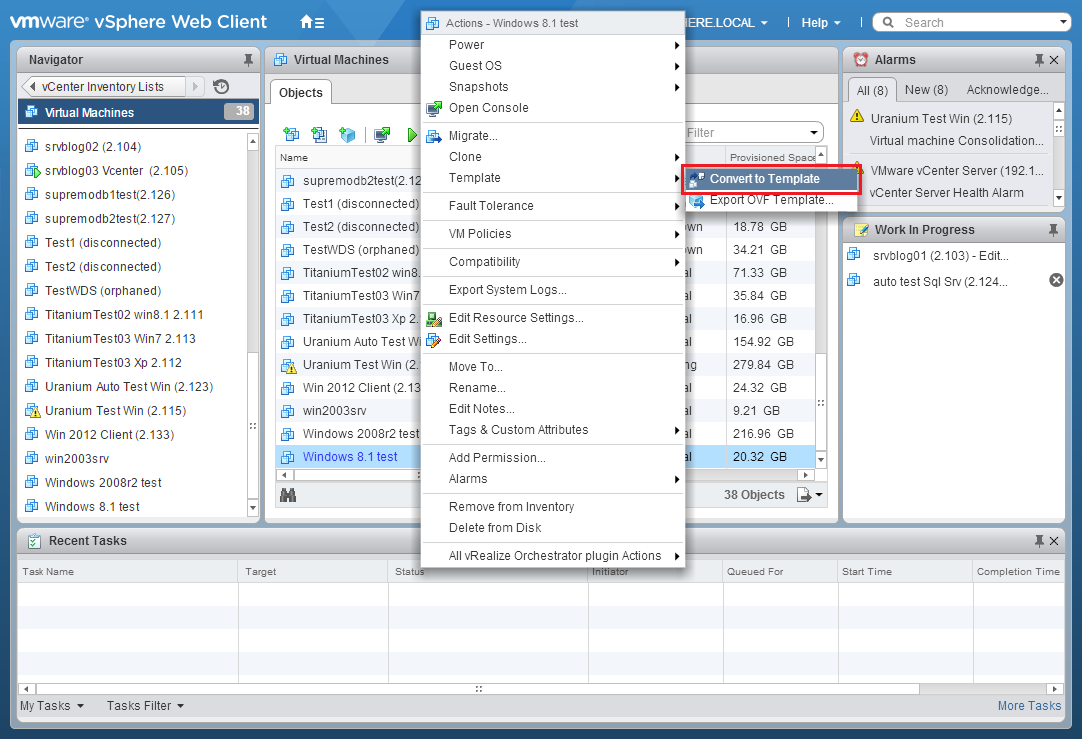
Task: Choose Edit Resource Settings...
Action: click(x=553, y=318)
